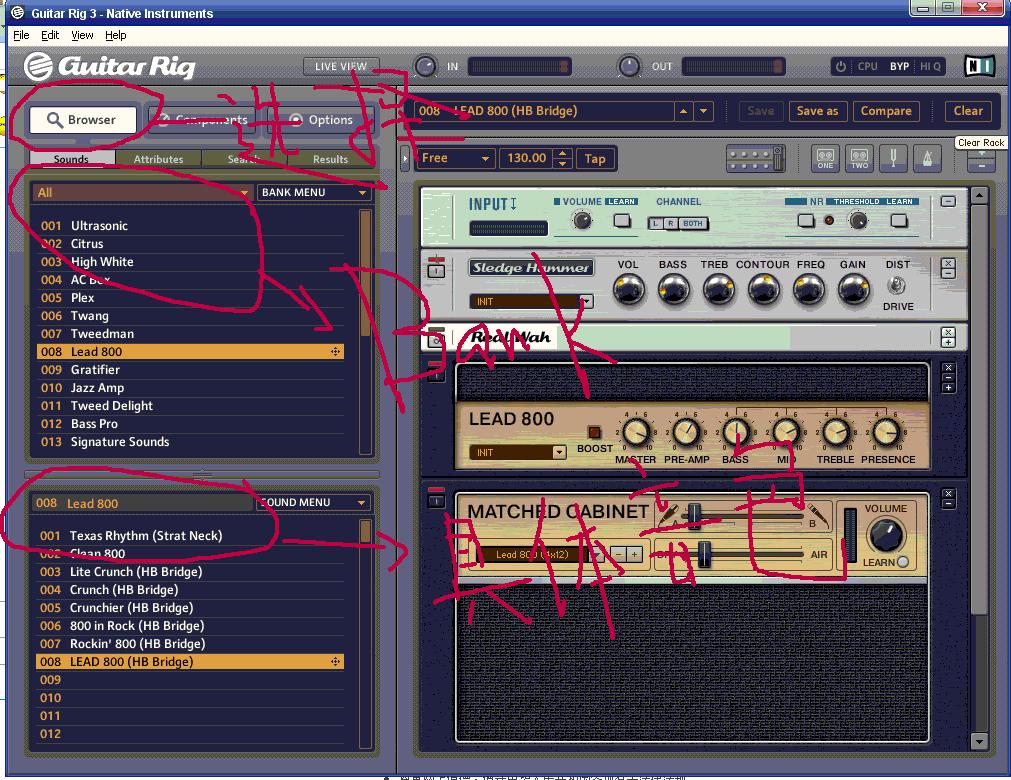The height and width of the screenshot is (780, 1011).
Task: Click minus button beside cabinet selector
Action: tap(618, 554)
